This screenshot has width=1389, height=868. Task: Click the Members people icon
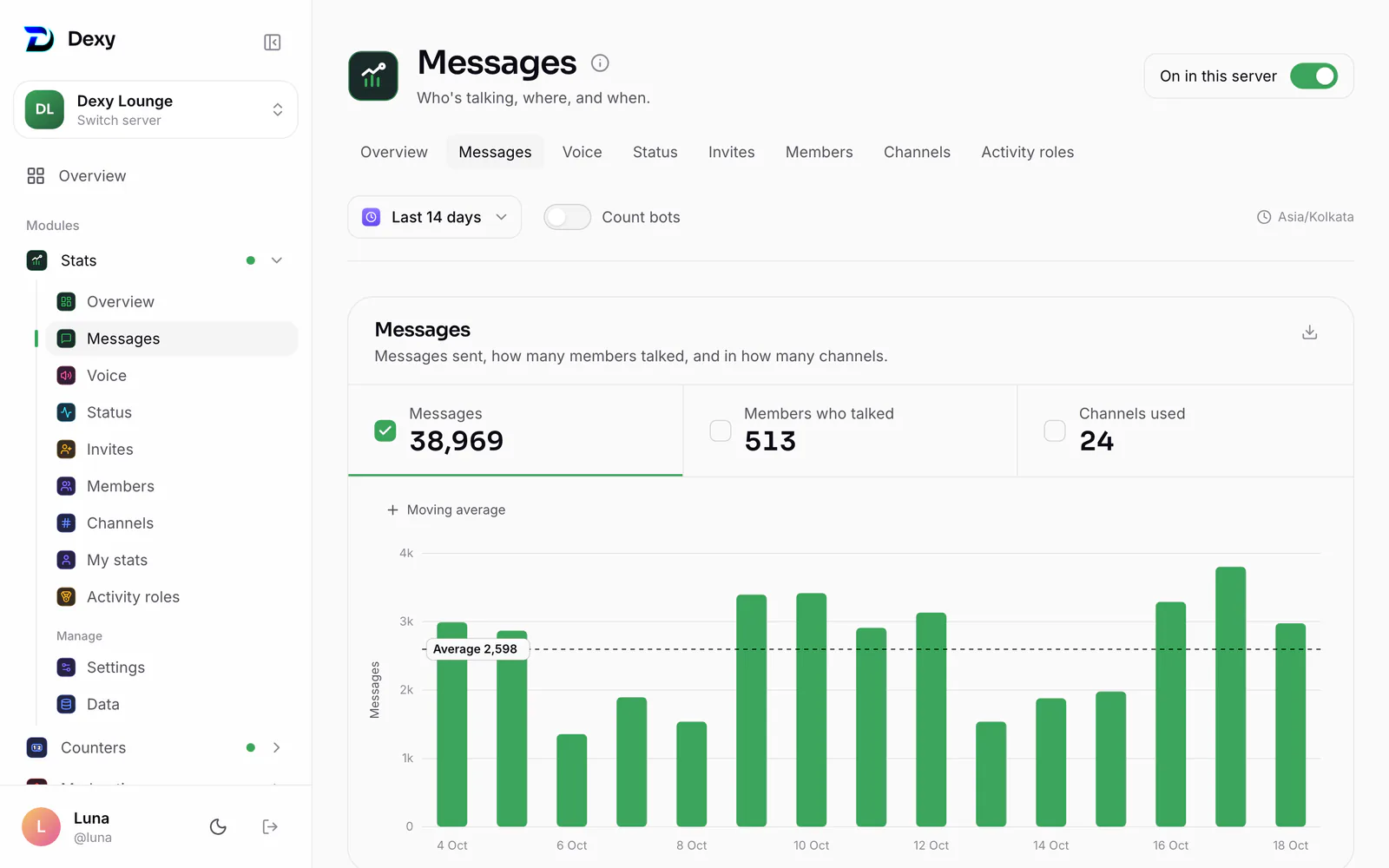[66, 486]
